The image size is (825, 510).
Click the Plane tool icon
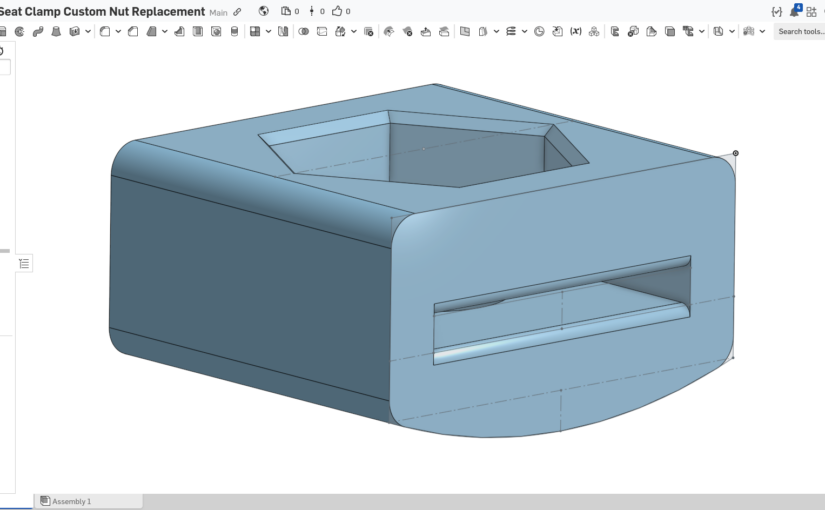465,32
